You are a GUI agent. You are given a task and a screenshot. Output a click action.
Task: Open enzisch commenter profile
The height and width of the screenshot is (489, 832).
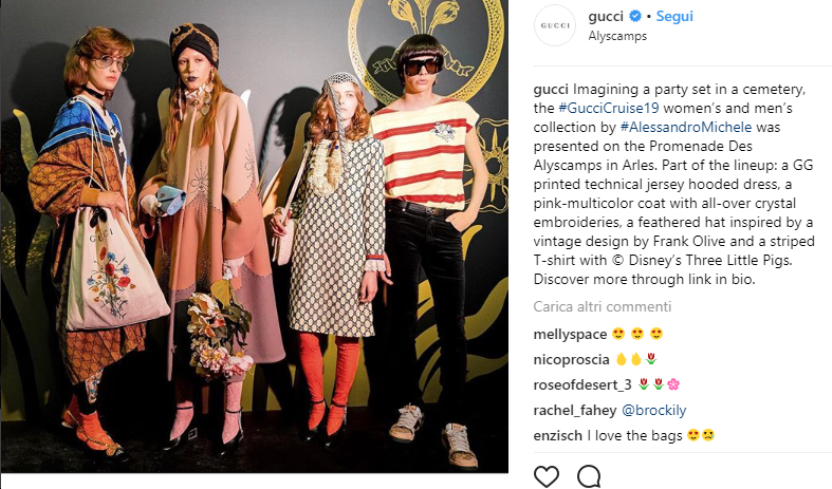[558, 435]
